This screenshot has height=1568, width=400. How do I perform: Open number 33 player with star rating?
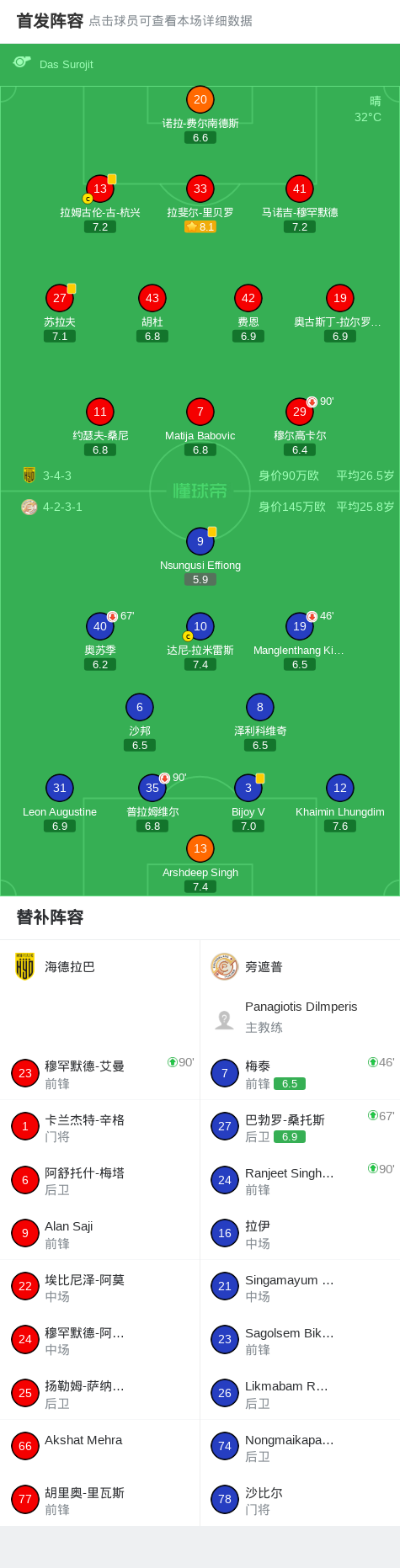click(x=200, y=189)
